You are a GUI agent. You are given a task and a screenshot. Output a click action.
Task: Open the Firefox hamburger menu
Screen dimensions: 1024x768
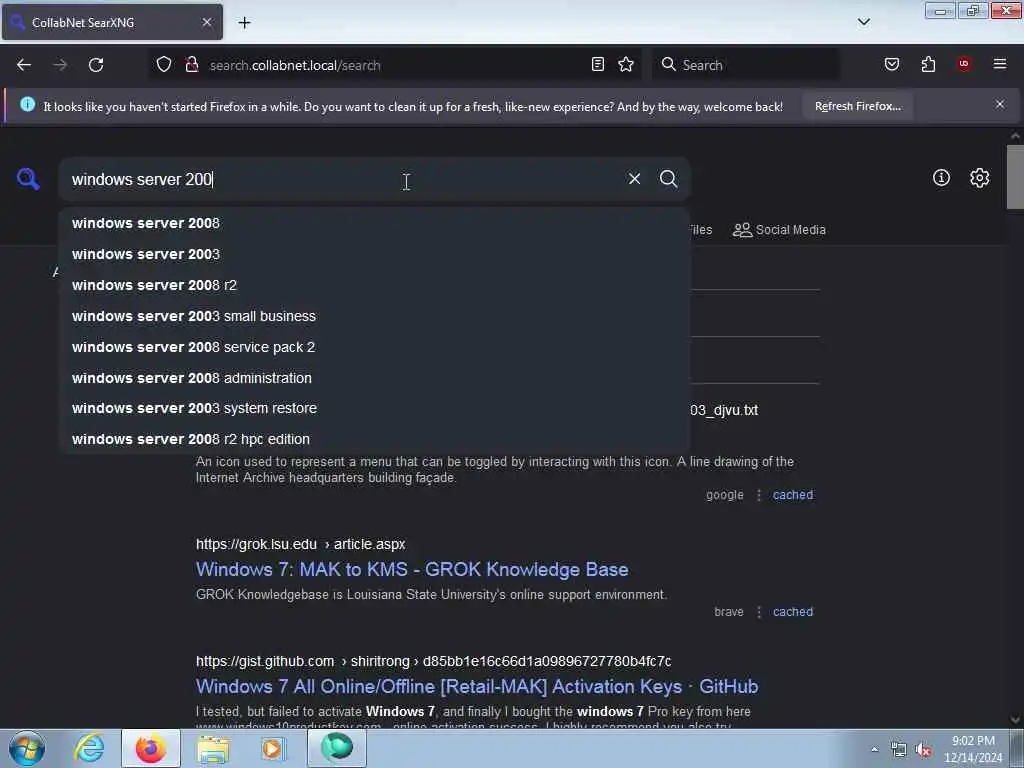pyautogui.click(x=1000, y=64)
